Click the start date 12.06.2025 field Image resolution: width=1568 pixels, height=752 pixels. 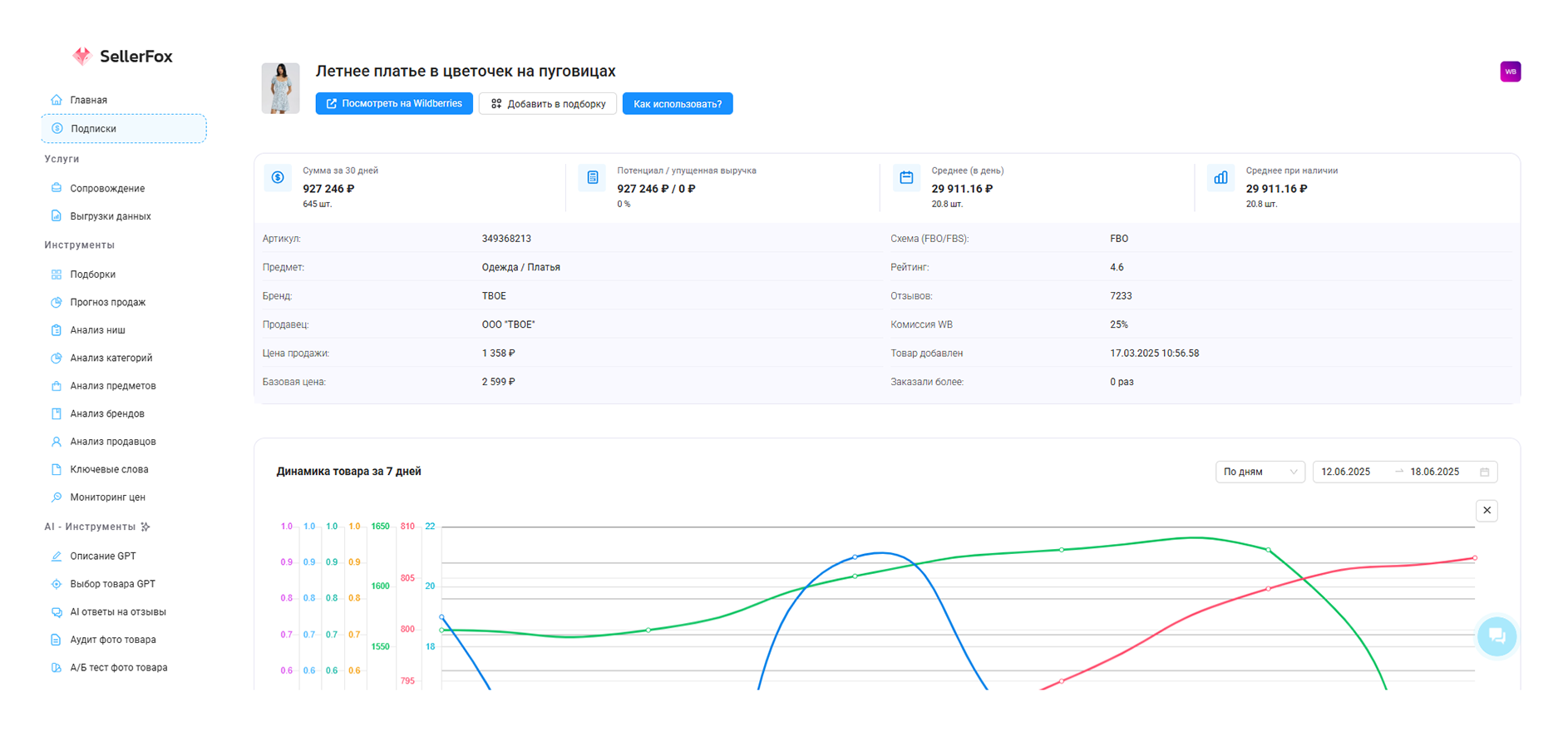(x=1345, y=472)
